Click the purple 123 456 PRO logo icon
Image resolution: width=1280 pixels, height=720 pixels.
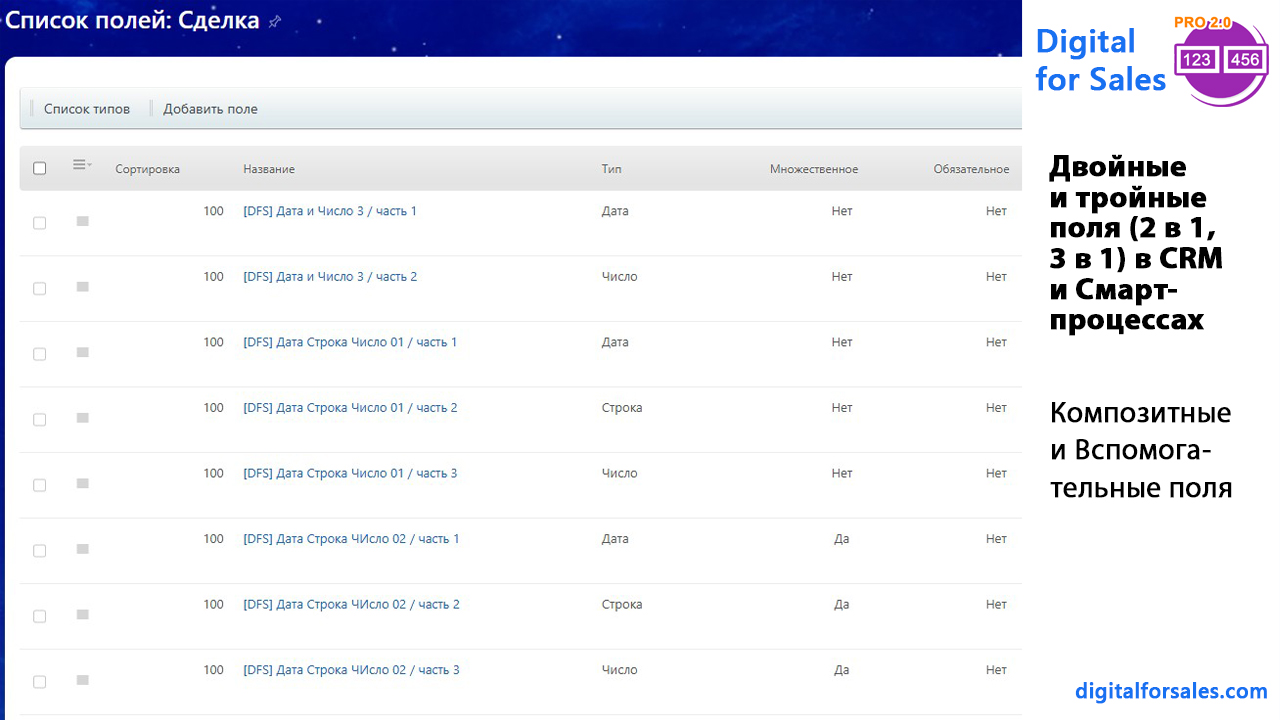pyautogui.click(x=1222, y=60)
